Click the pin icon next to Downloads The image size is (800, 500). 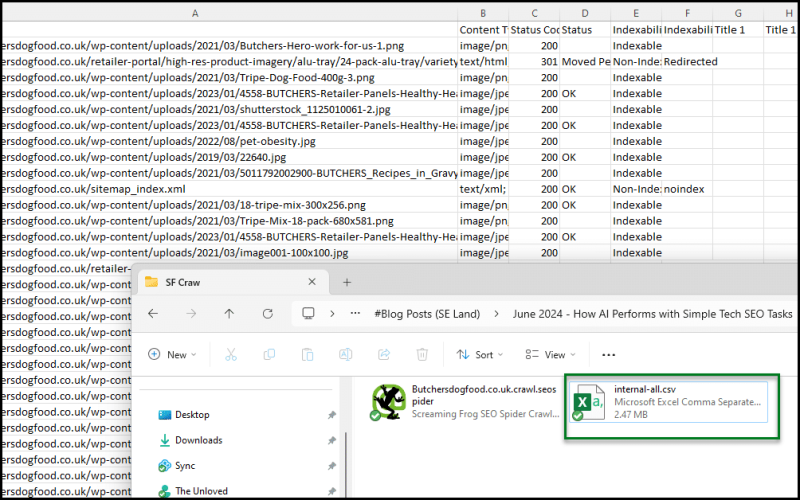(x=332, y=440)
